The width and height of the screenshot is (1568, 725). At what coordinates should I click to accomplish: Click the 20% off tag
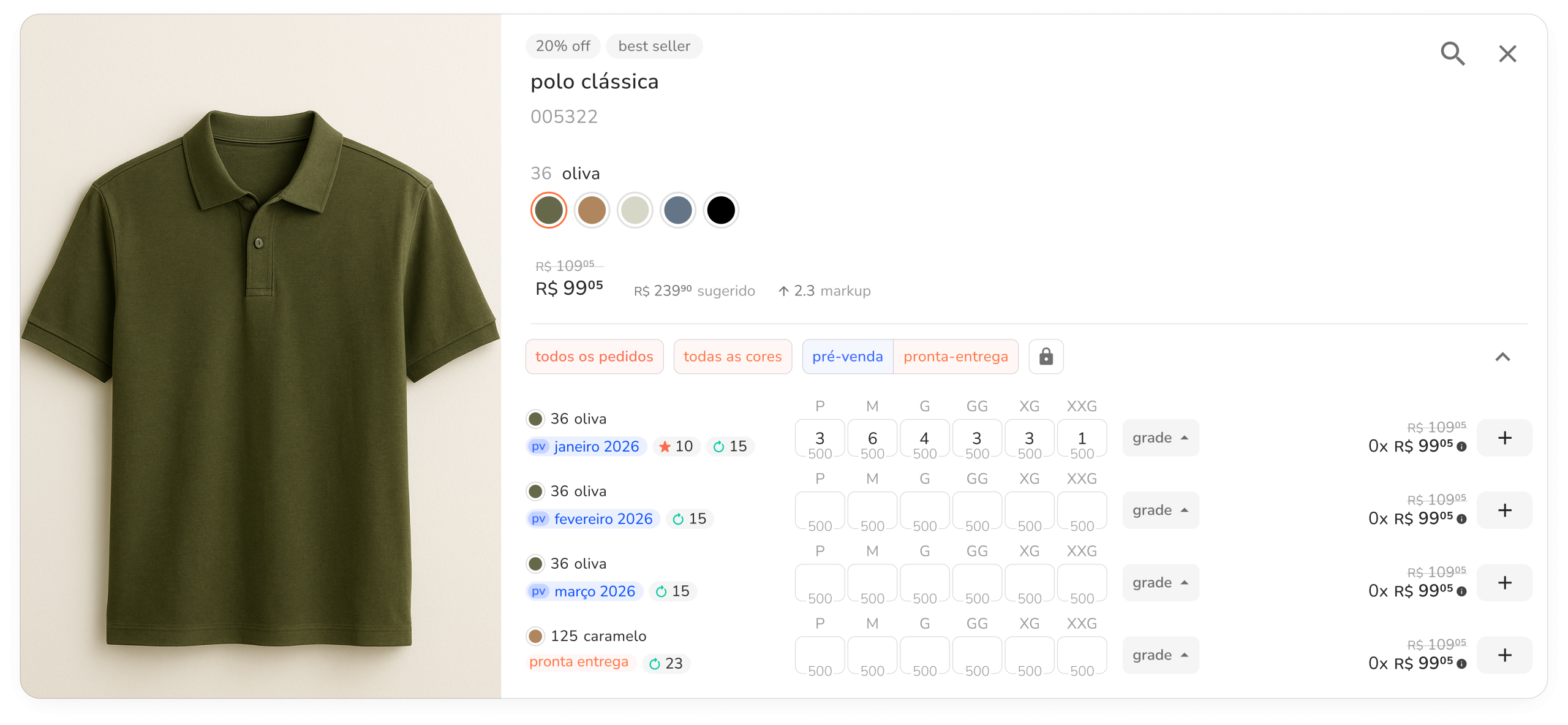coord(562,47)
